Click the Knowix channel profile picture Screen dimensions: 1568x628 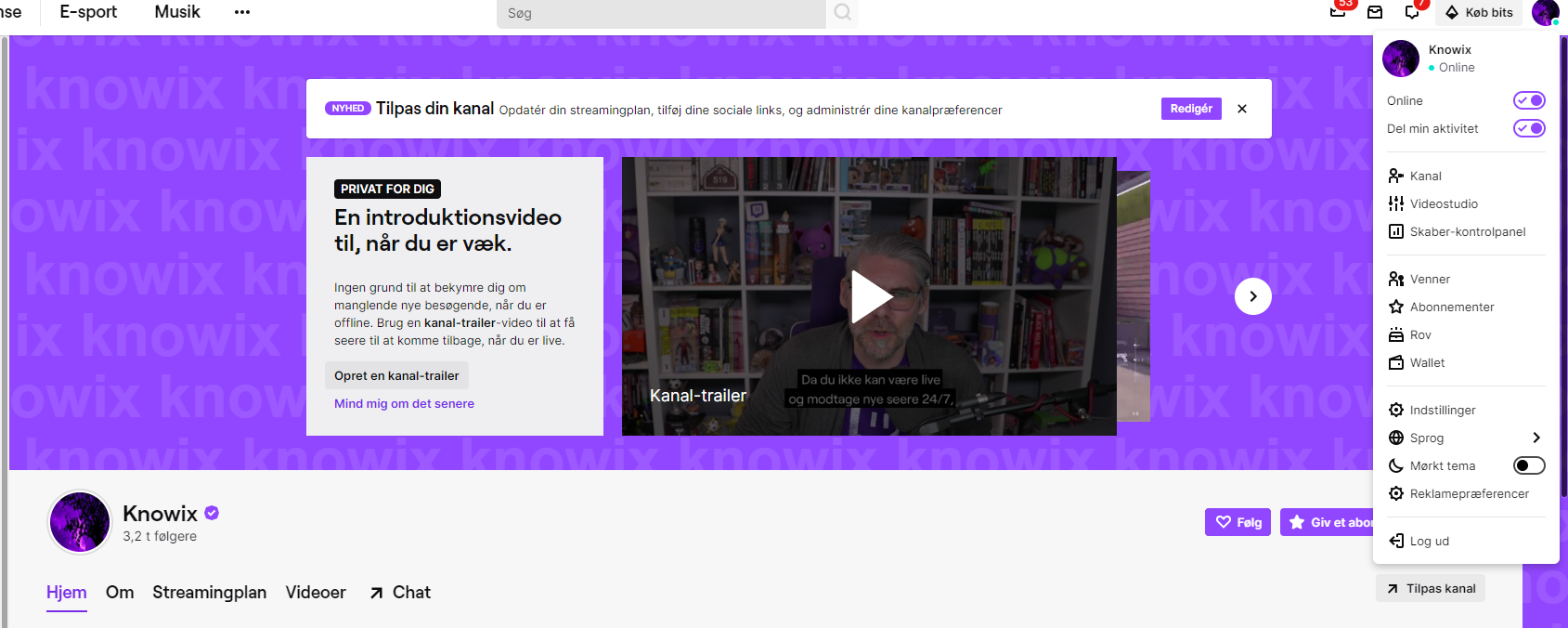[x=80, y=522]
